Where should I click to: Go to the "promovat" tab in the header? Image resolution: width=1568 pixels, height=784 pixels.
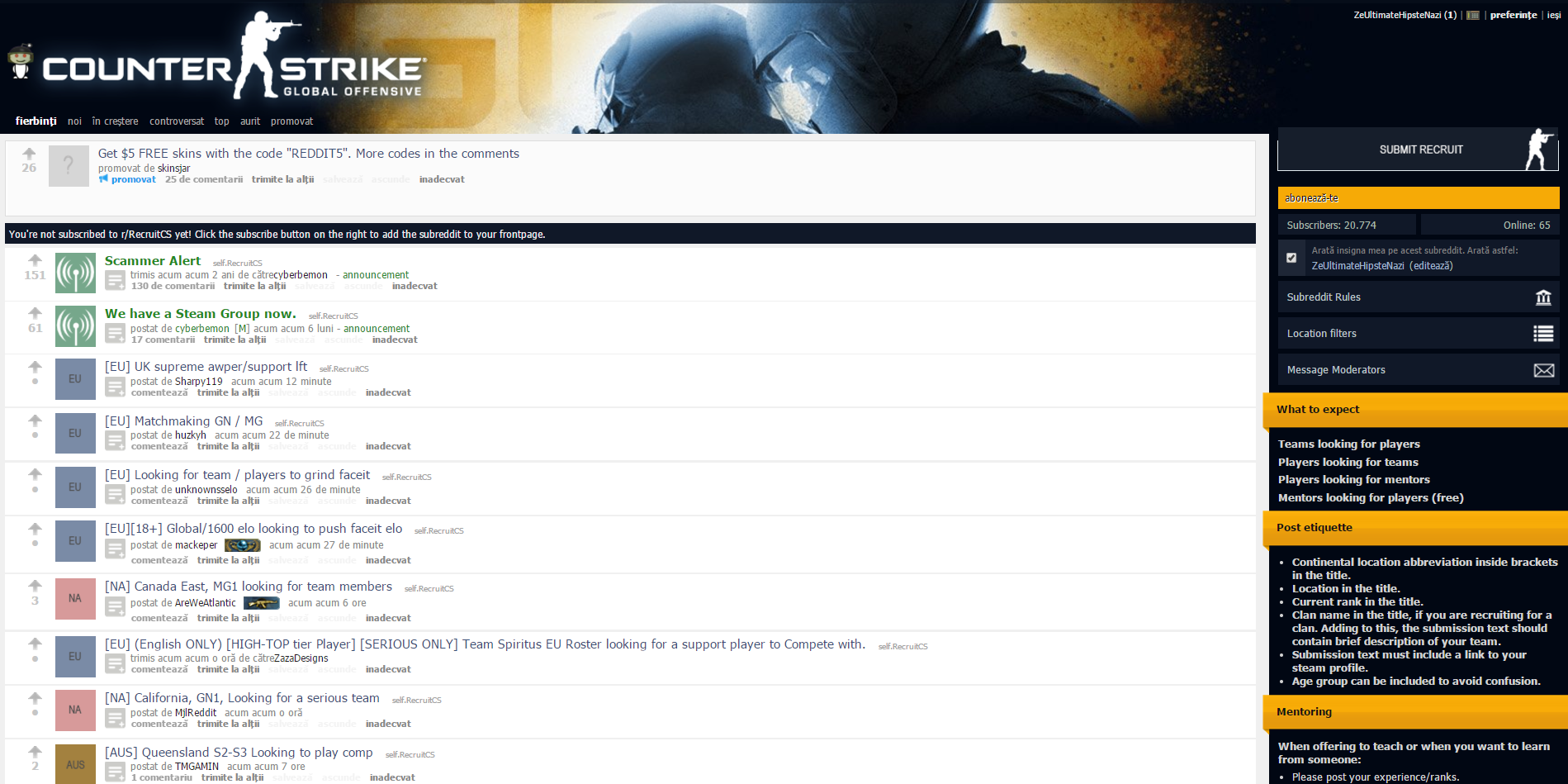pos(292,121)
